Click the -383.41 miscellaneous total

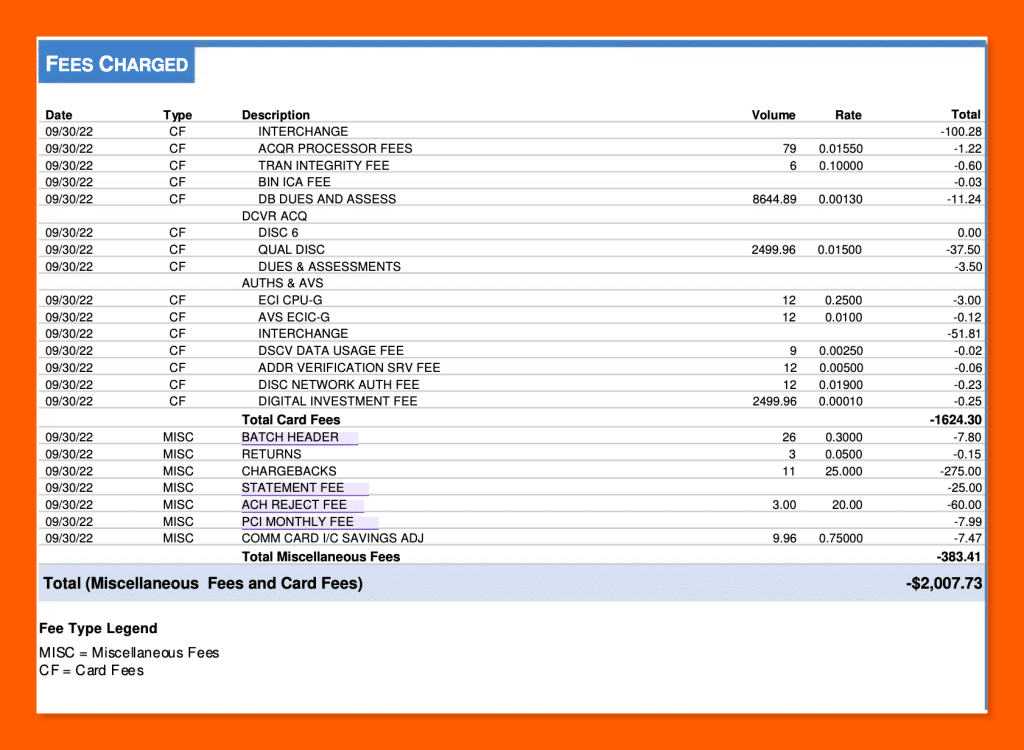point(959,557)
